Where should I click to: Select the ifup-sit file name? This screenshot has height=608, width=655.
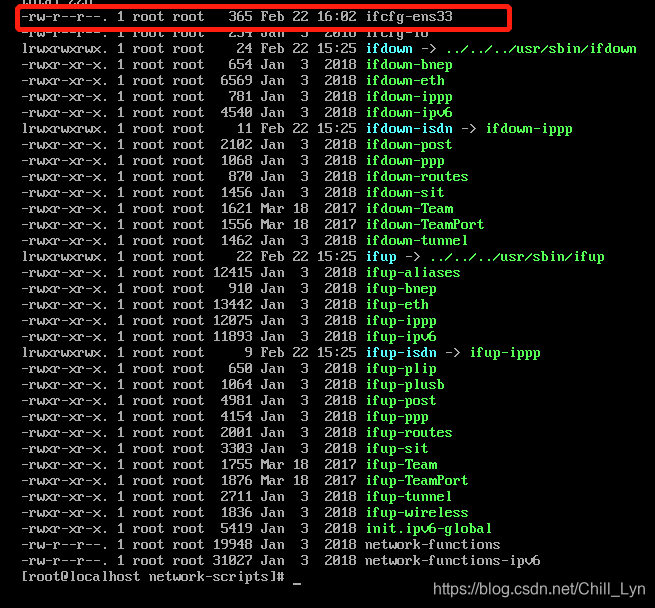click(x=397, y=448)
